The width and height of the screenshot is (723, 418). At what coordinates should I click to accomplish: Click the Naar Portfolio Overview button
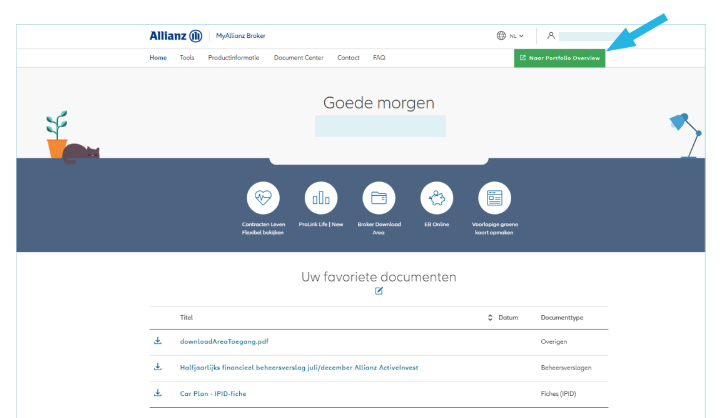pos(559,58)
